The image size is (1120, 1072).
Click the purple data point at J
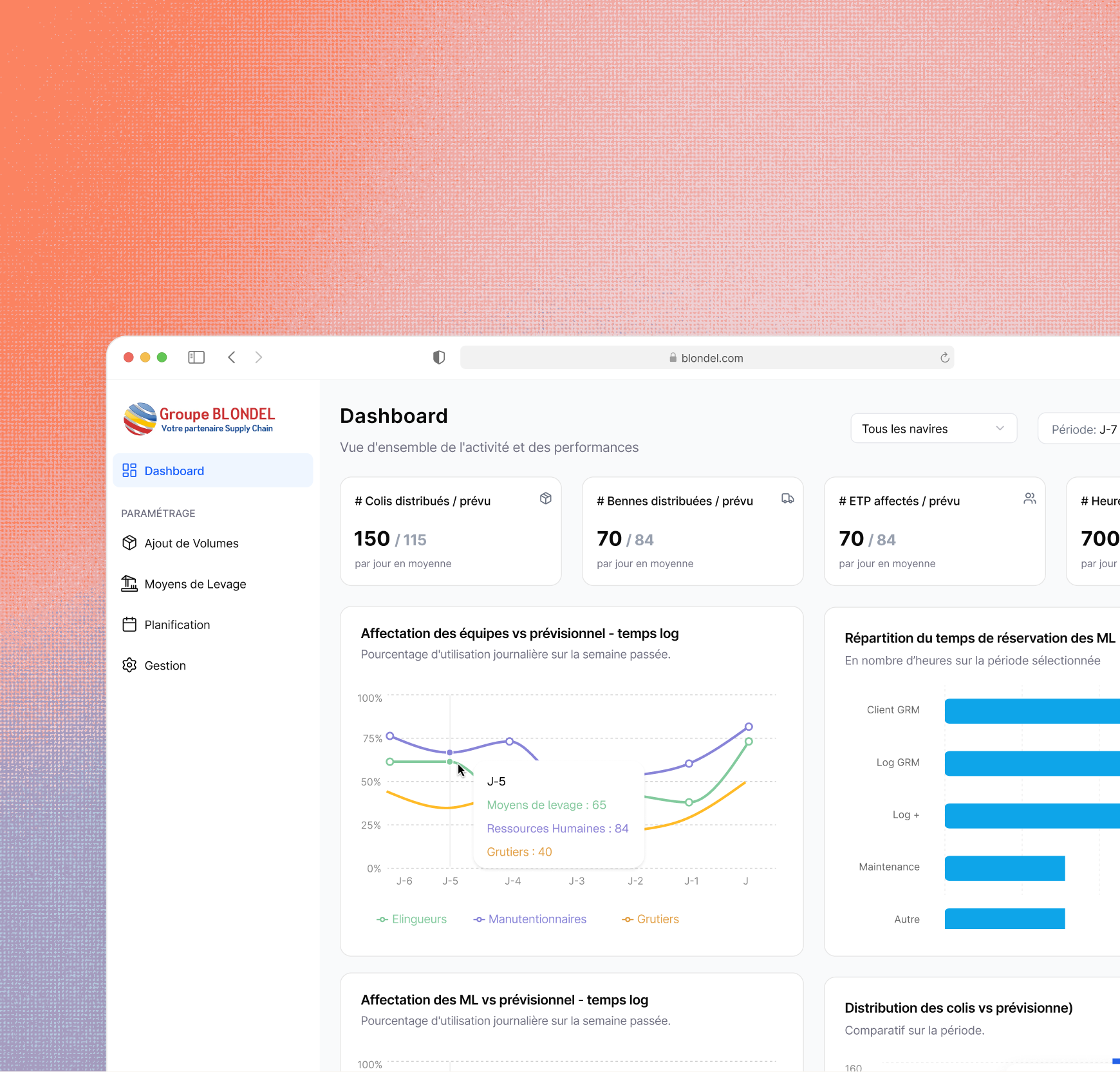tap(749, 727)
